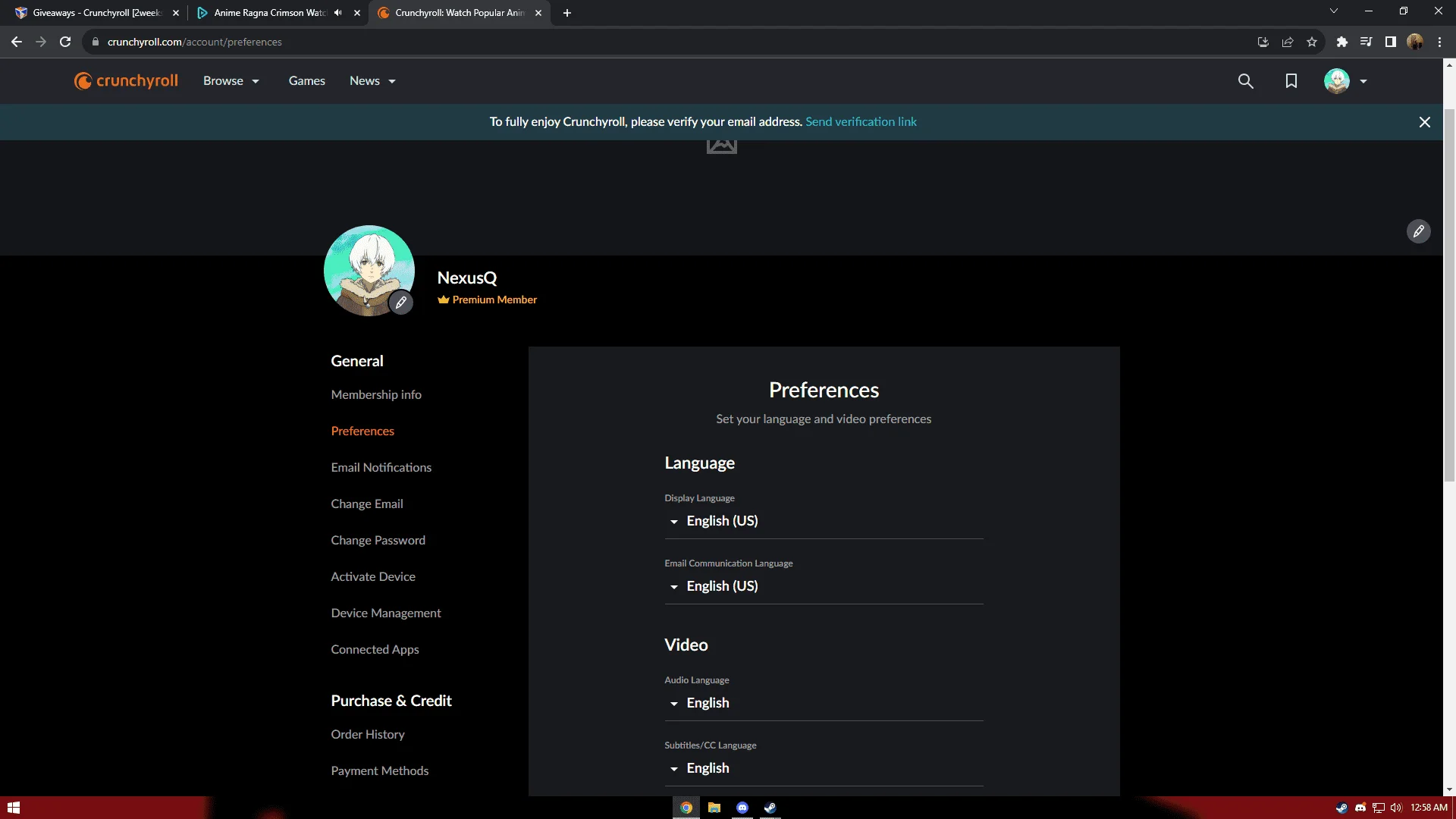
Task: Open the Chrome profile picture
Action: click(x=1414, y=42)
